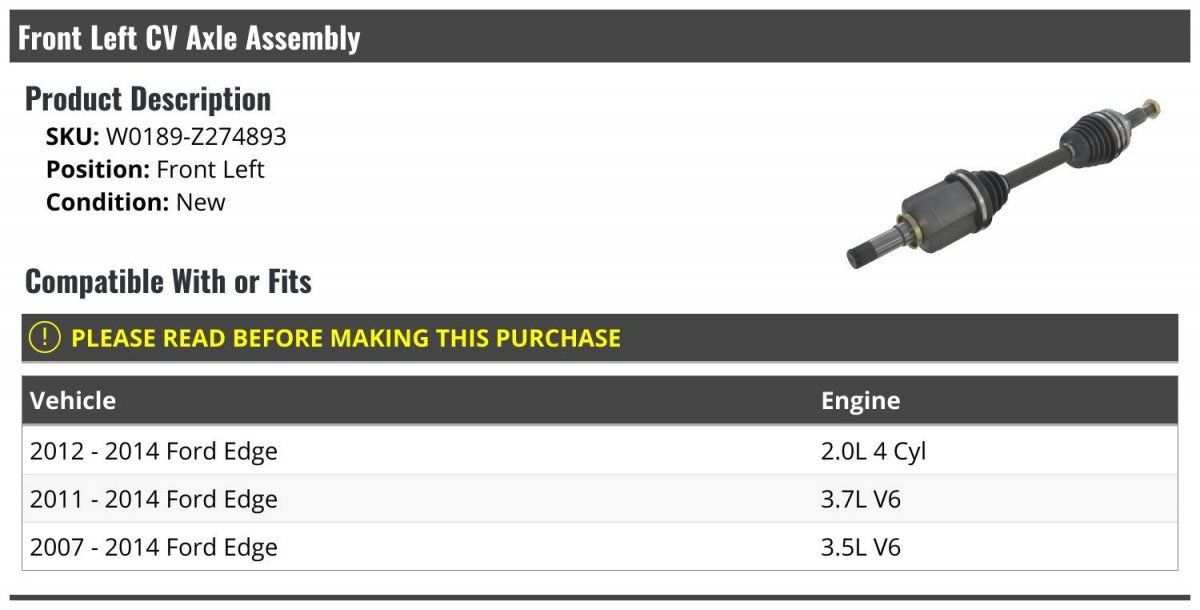Click the Product Description heading
Viewport: 1200px width, 610px height.
[148, 99]
